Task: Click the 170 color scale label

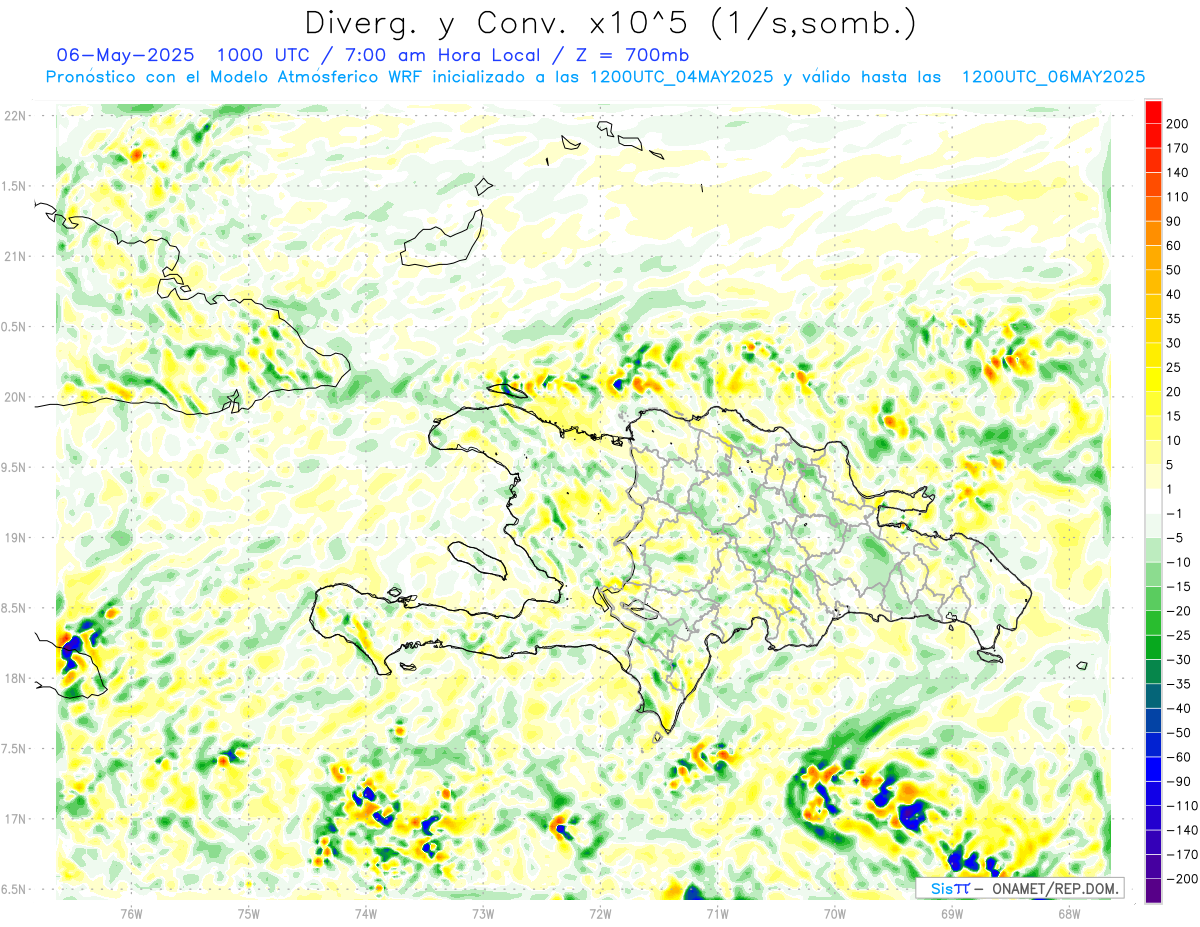Action: tap(1177, 148)
